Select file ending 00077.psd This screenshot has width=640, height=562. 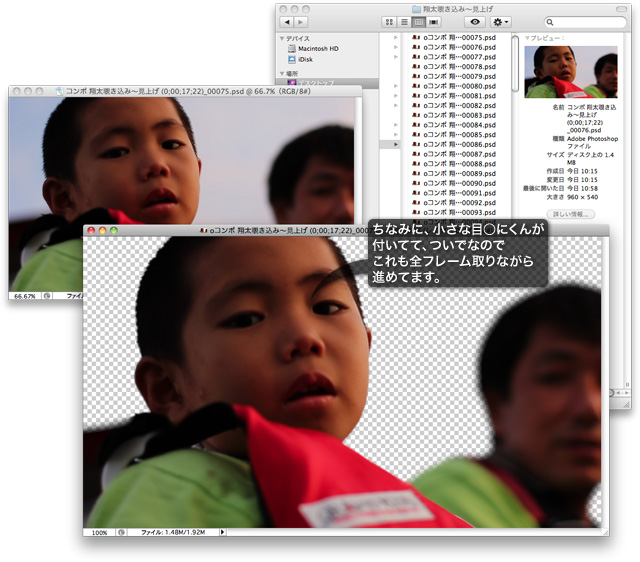click(x=454, y=57)
